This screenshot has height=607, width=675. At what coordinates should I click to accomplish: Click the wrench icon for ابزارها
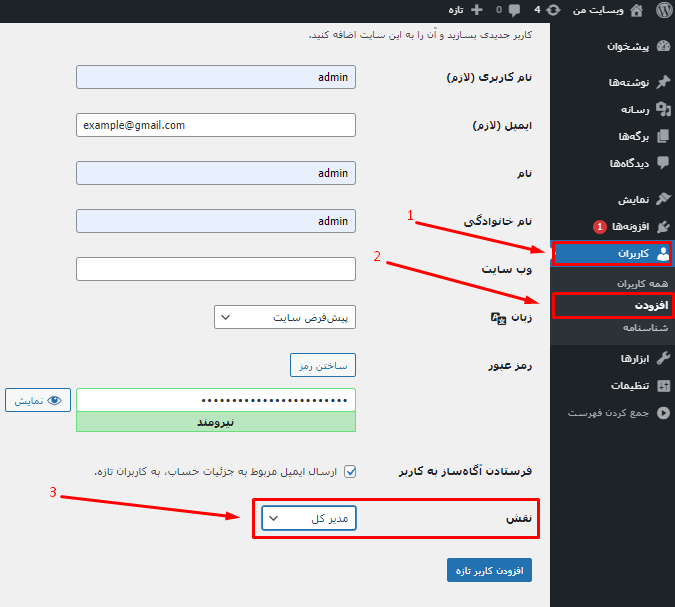(x=663, y=358)
